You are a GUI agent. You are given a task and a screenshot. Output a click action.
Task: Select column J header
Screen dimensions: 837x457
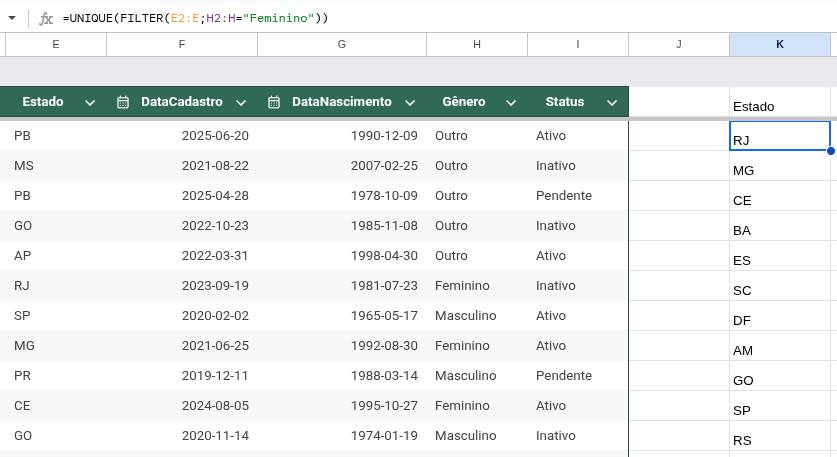point(678,44)
